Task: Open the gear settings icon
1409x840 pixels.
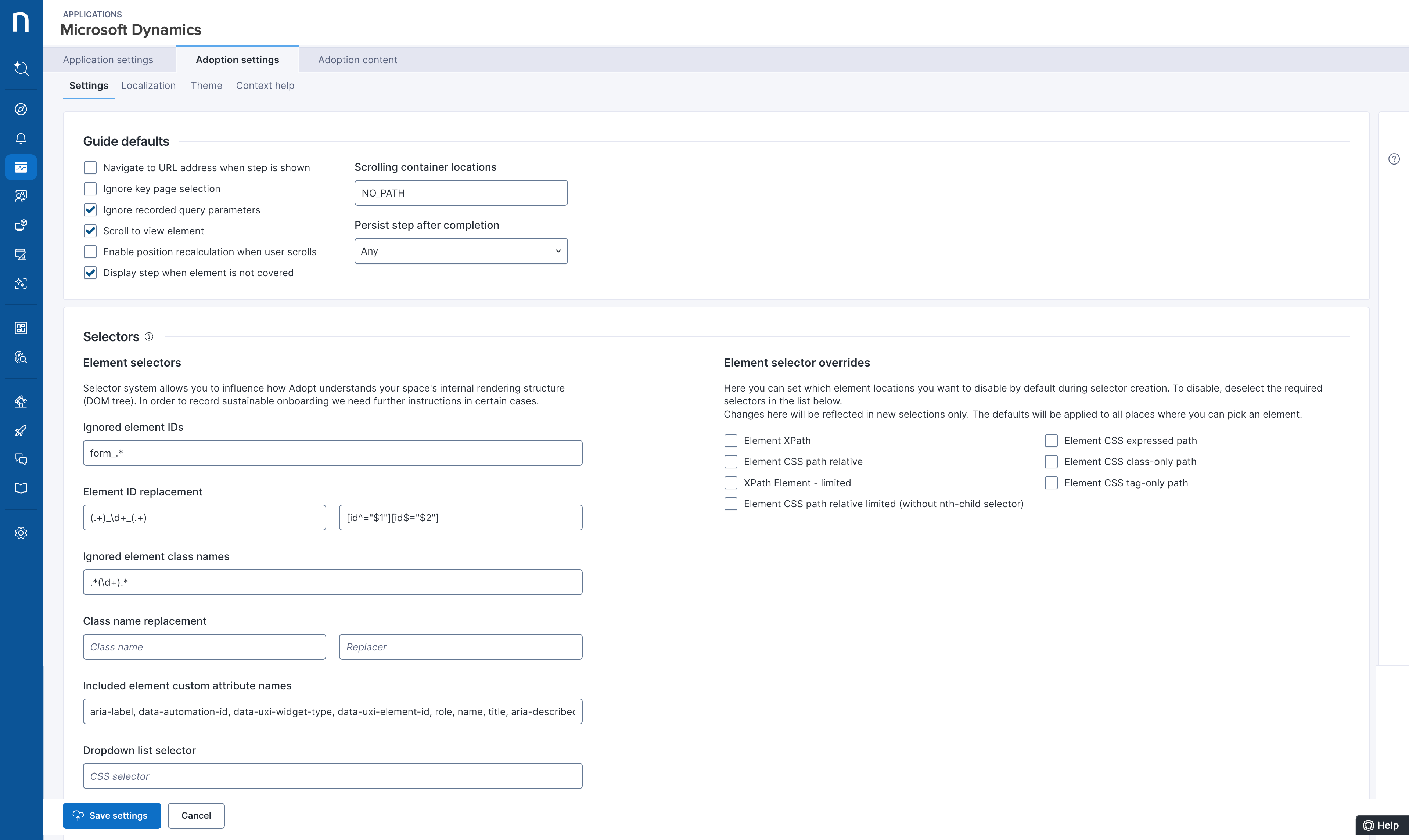Action: [21, 533]
